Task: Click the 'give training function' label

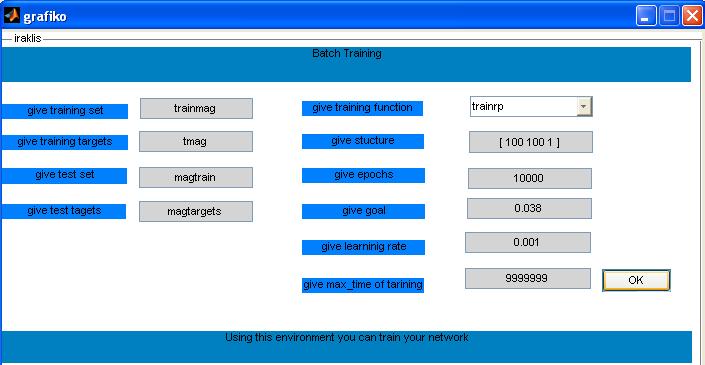Action: click(362, 108)
